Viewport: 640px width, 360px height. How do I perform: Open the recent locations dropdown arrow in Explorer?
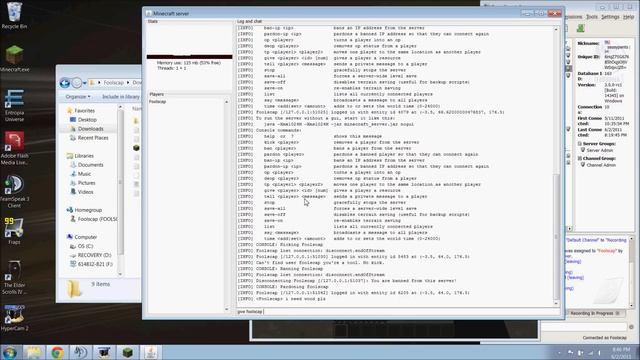84,83
